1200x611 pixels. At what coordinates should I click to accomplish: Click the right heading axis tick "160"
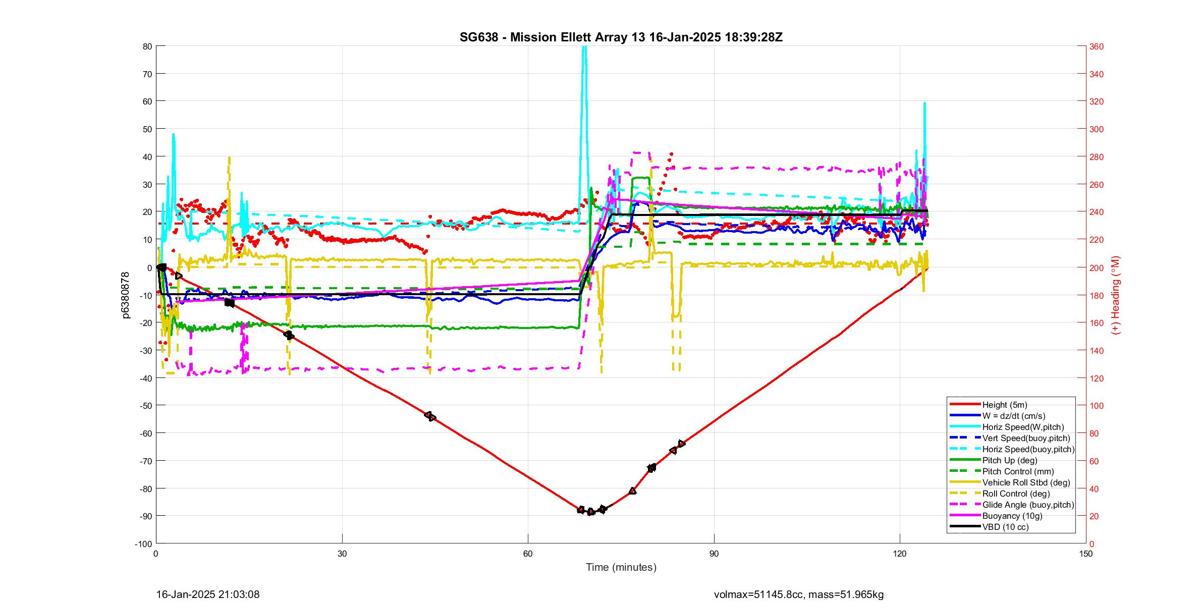[x=1097, y=323]
